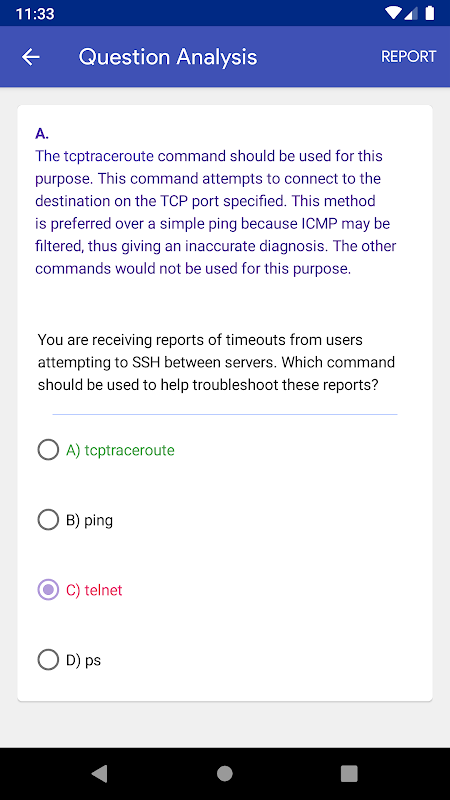Tap the back arrow in header

[x=31, y=57]
